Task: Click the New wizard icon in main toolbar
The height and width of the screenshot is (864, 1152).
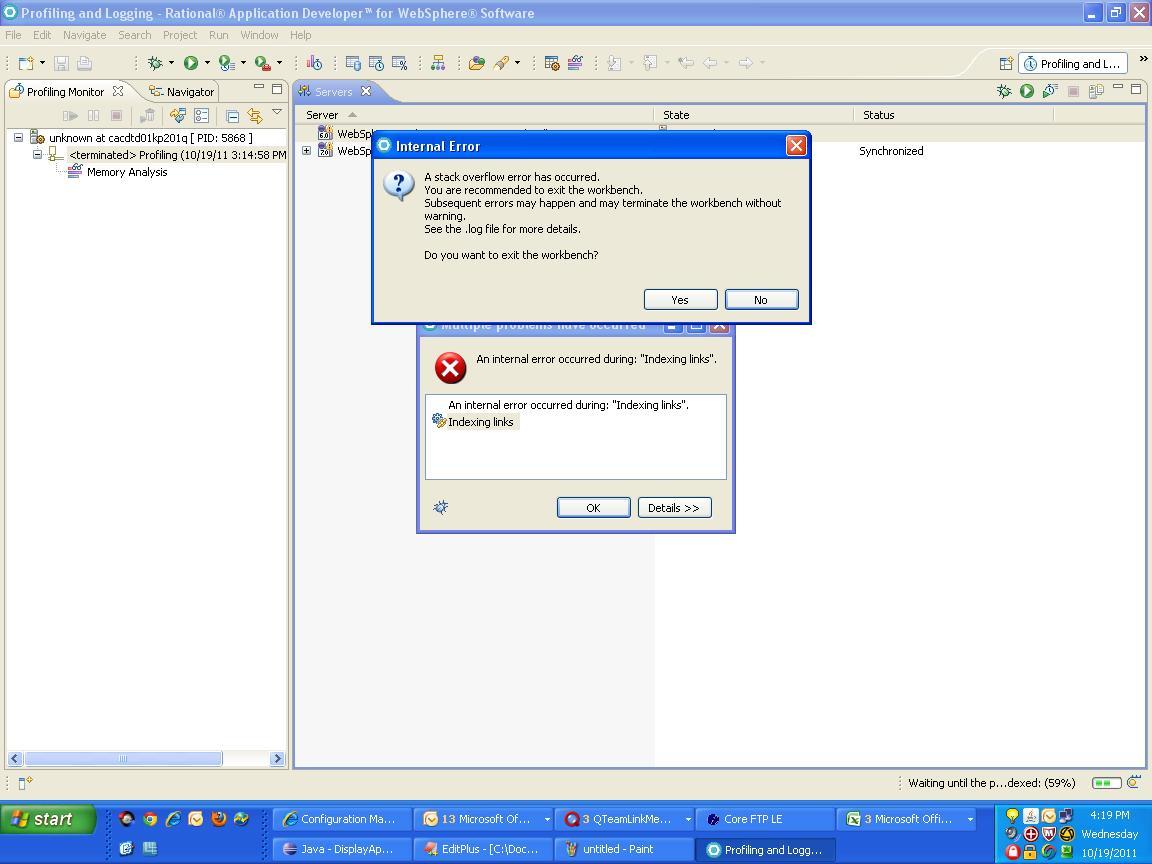Action: 26,63
